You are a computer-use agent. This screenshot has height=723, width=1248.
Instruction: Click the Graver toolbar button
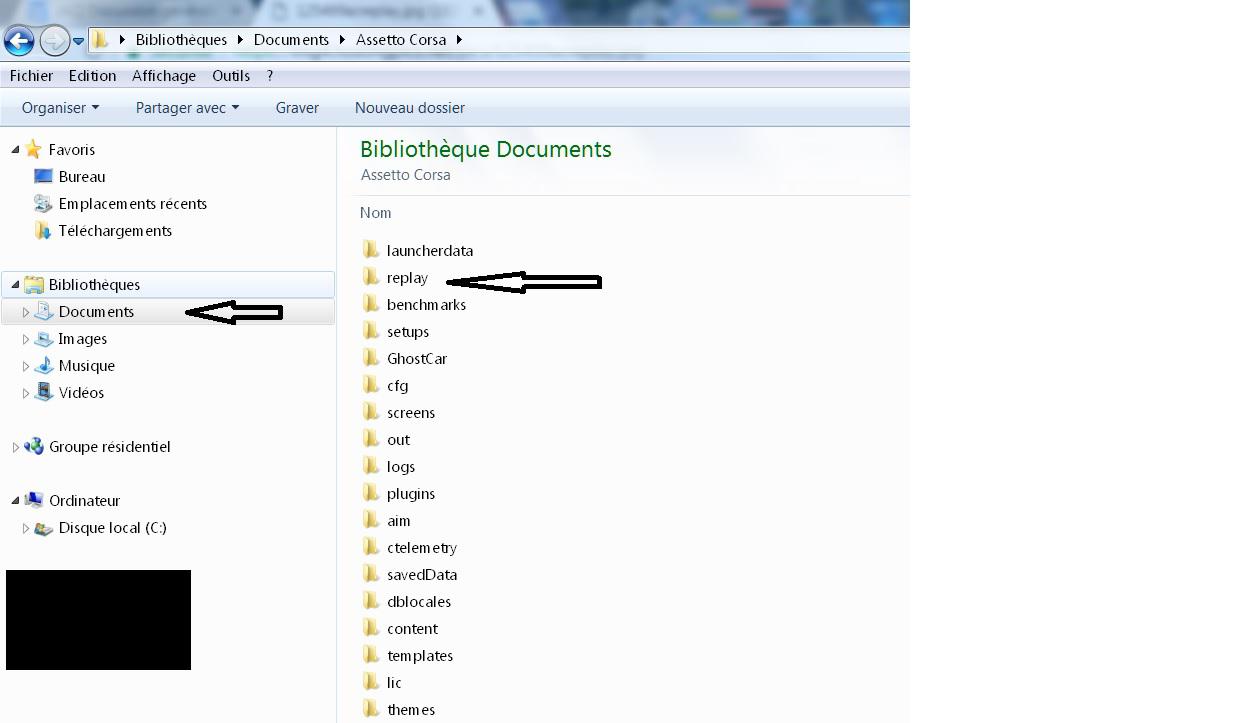[x=297, y=108]
